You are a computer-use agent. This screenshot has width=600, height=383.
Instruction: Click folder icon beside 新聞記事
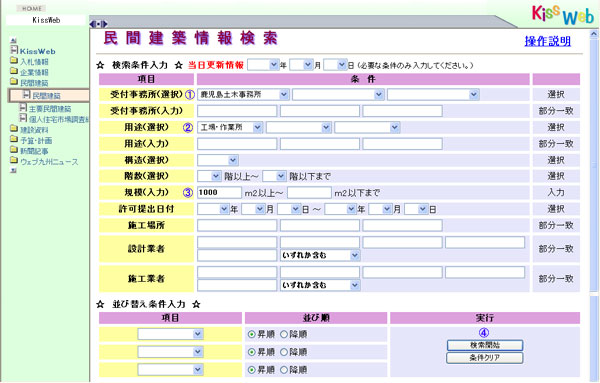[14, 150]
